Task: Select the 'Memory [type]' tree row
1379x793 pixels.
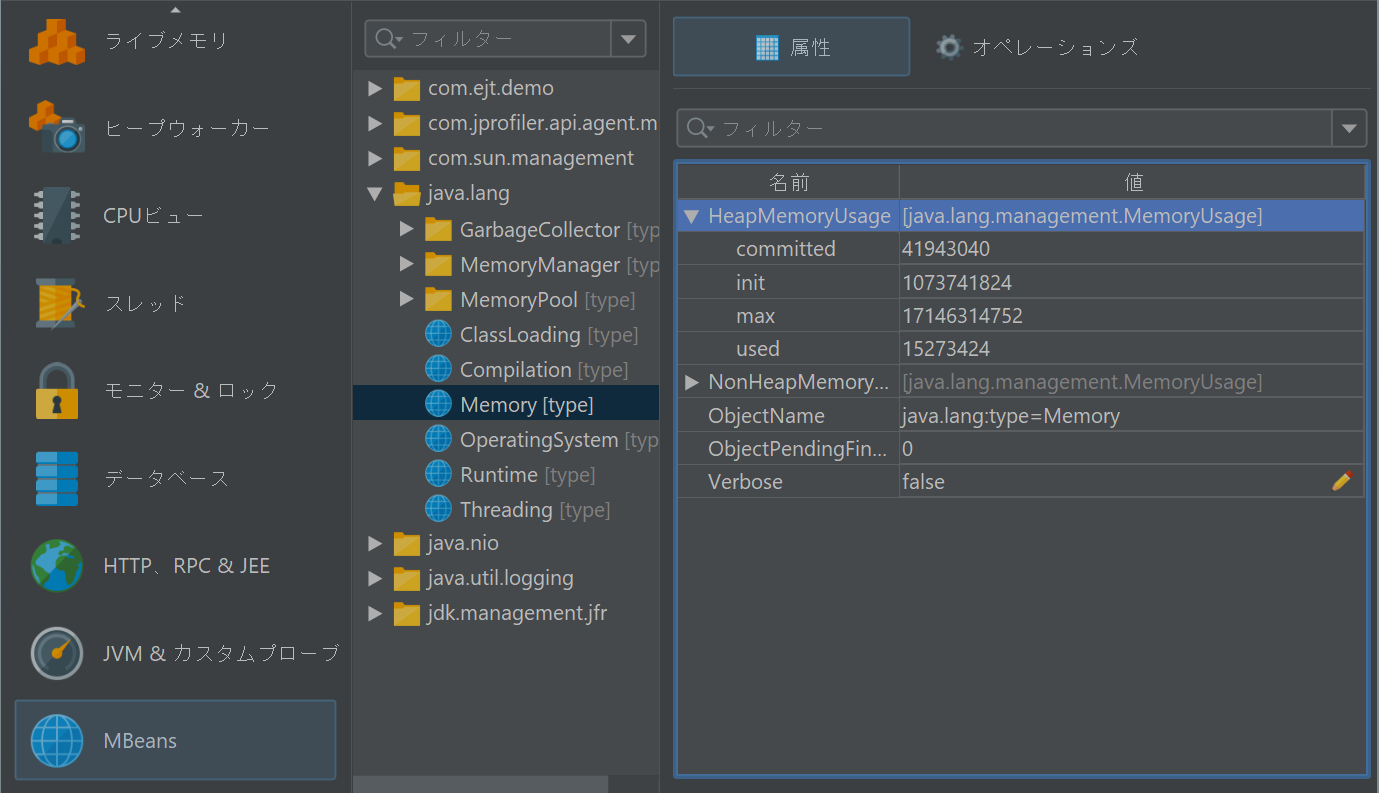Action: tap(506, 404)
